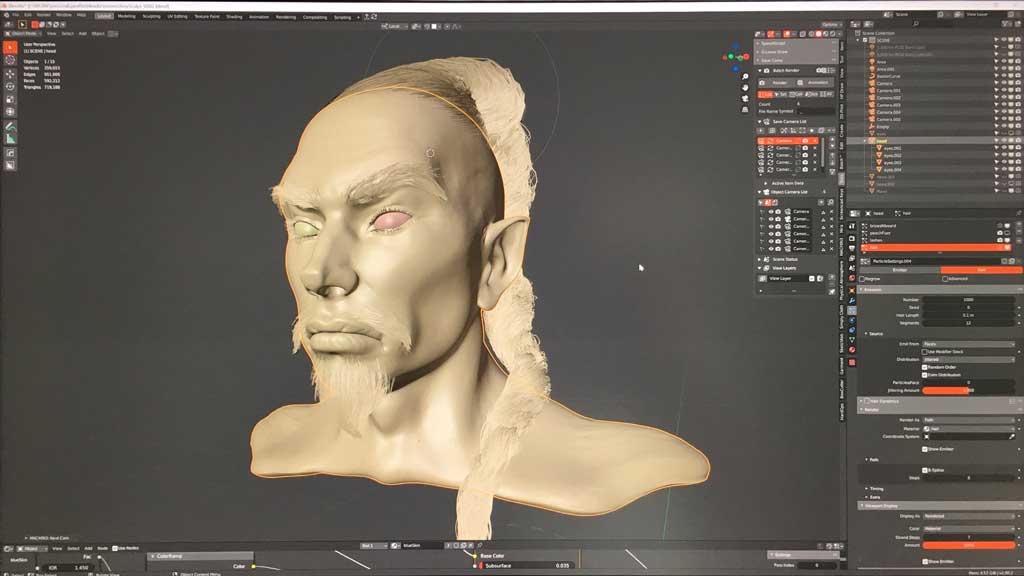Toggle Hair Dynamics checkbox
Screen dimensions: 1024x576
867,401
